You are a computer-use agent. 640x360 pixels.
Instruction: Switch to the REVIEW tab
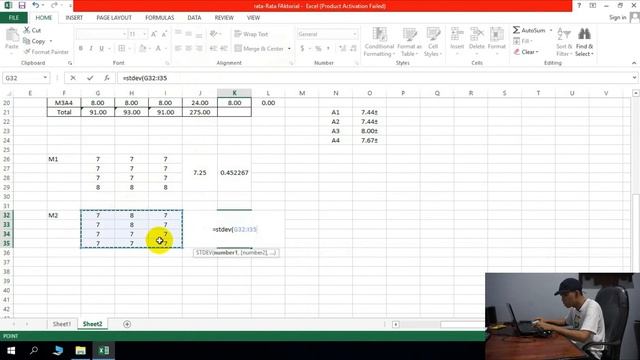pos(224,18)
